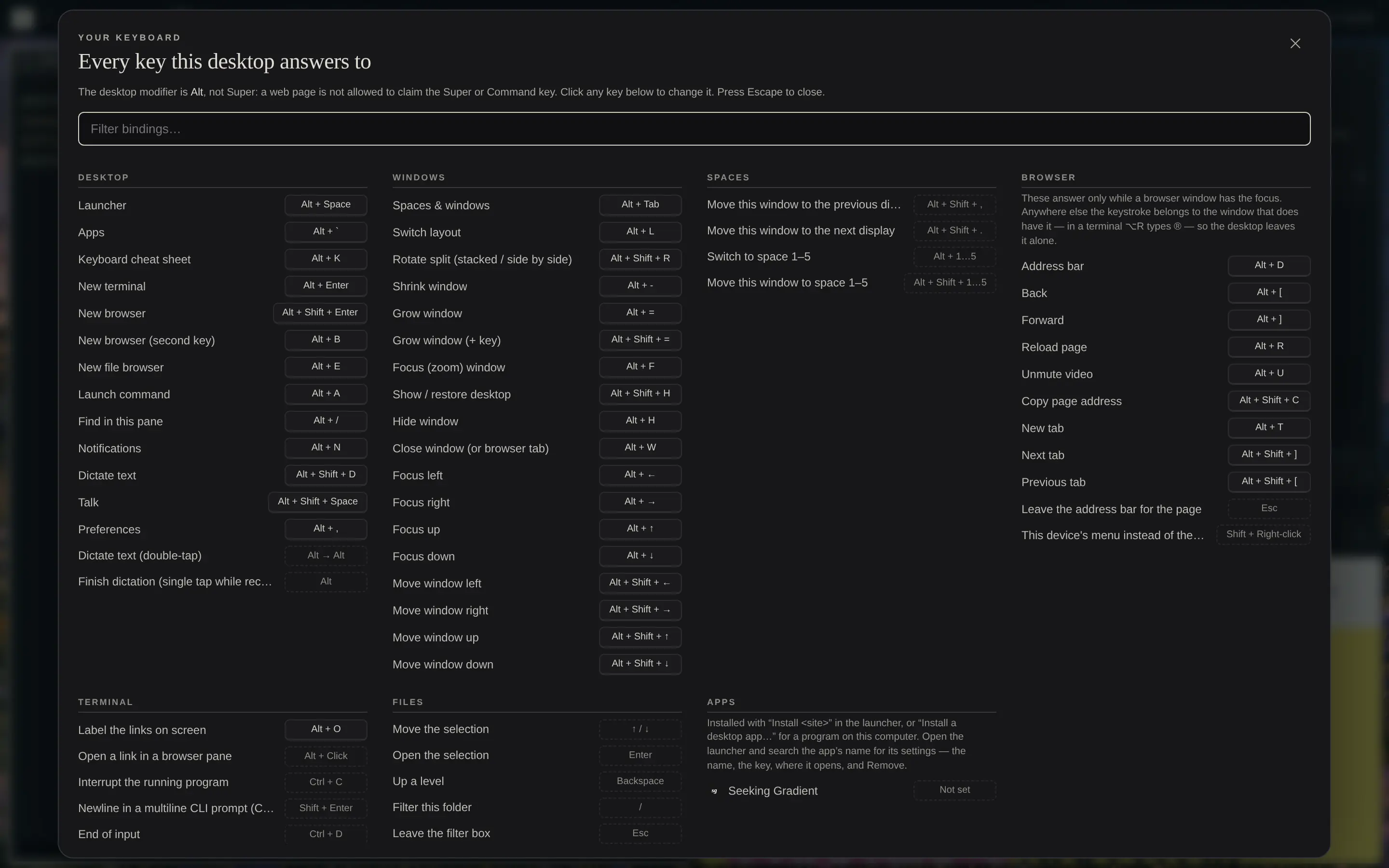Image resolution: width=1389 pixels, height=868 pixels.
Task: Rebind Close window Alt + W key
Action: (640, 447)
